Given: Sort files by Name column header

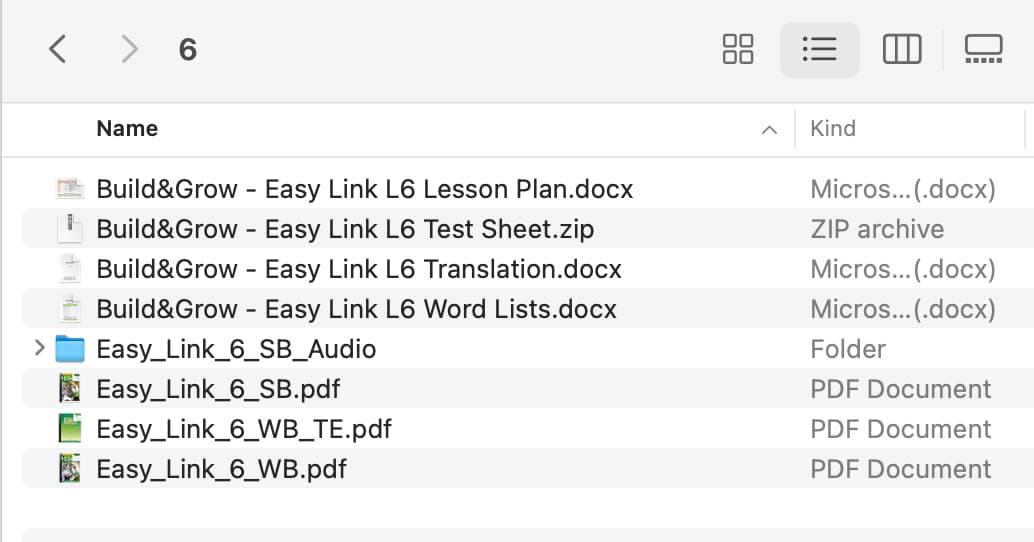Looking at the screenshot, I should [127, 128].
